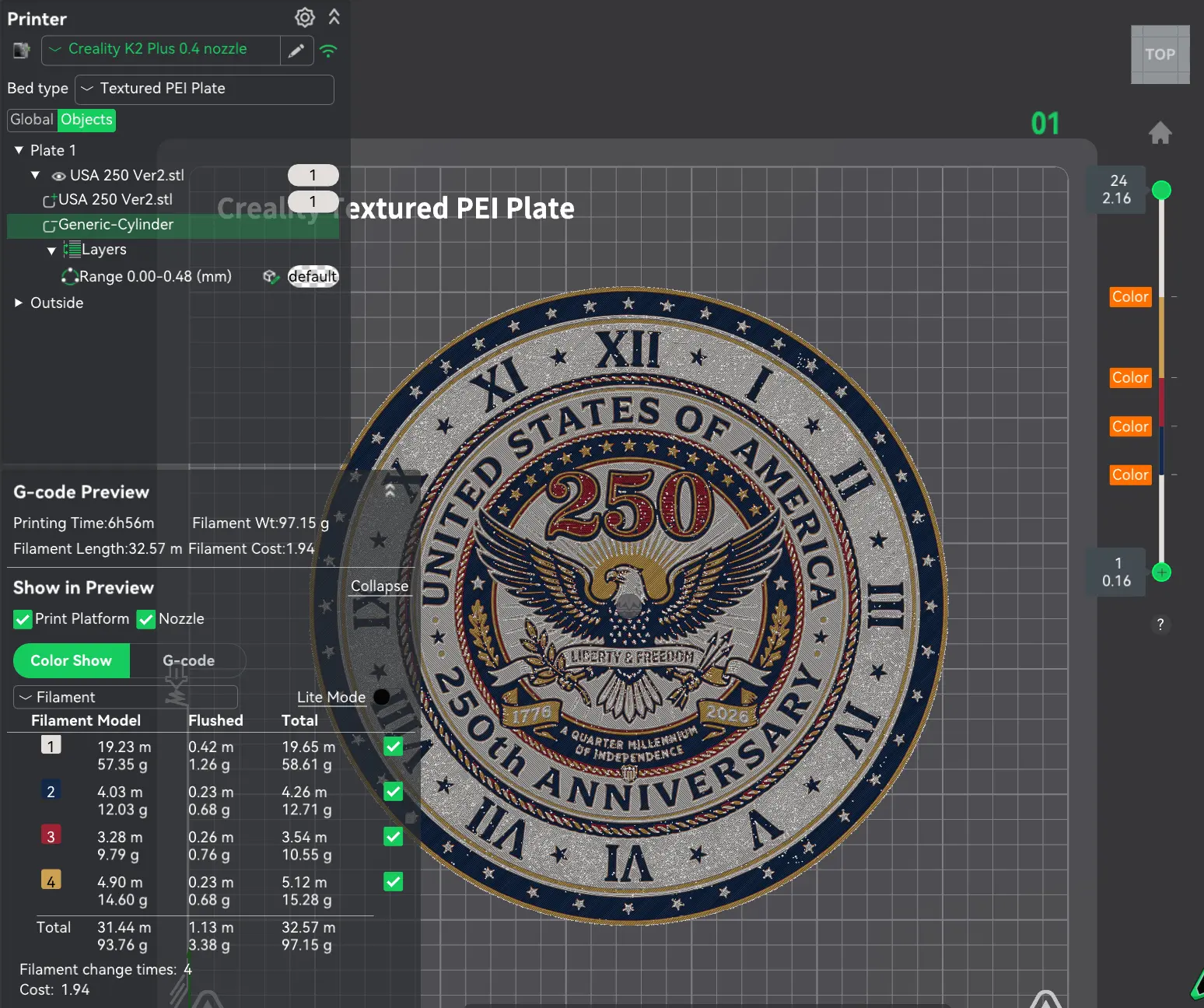The image size is (1204, 1008).
Task: Select the Range 0.00-0.48 (mm) row
Action: point(156,277)
